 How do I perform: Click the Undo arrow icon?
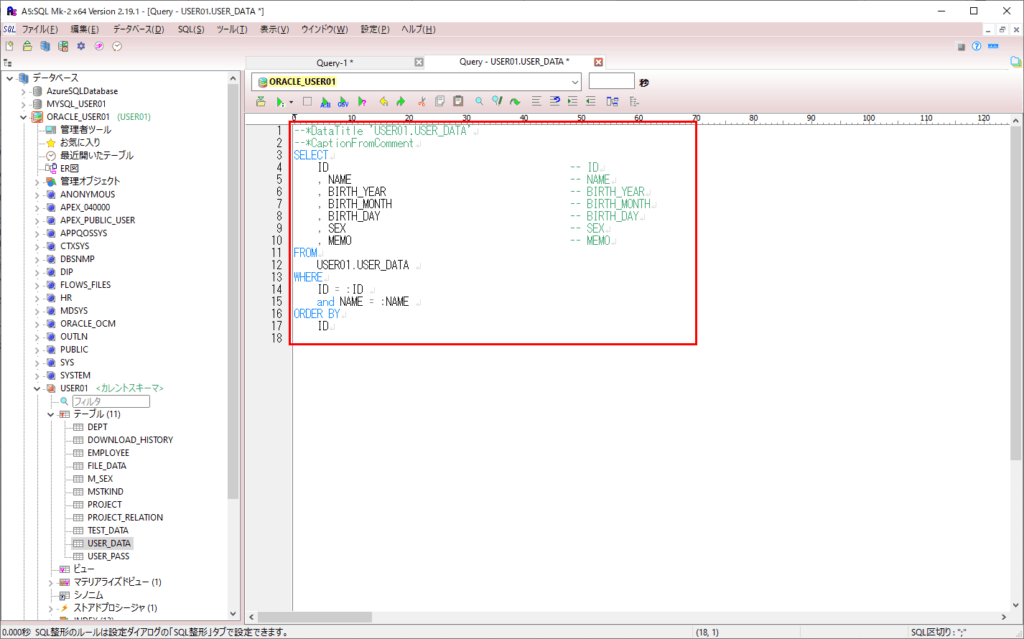pos(383,101)
